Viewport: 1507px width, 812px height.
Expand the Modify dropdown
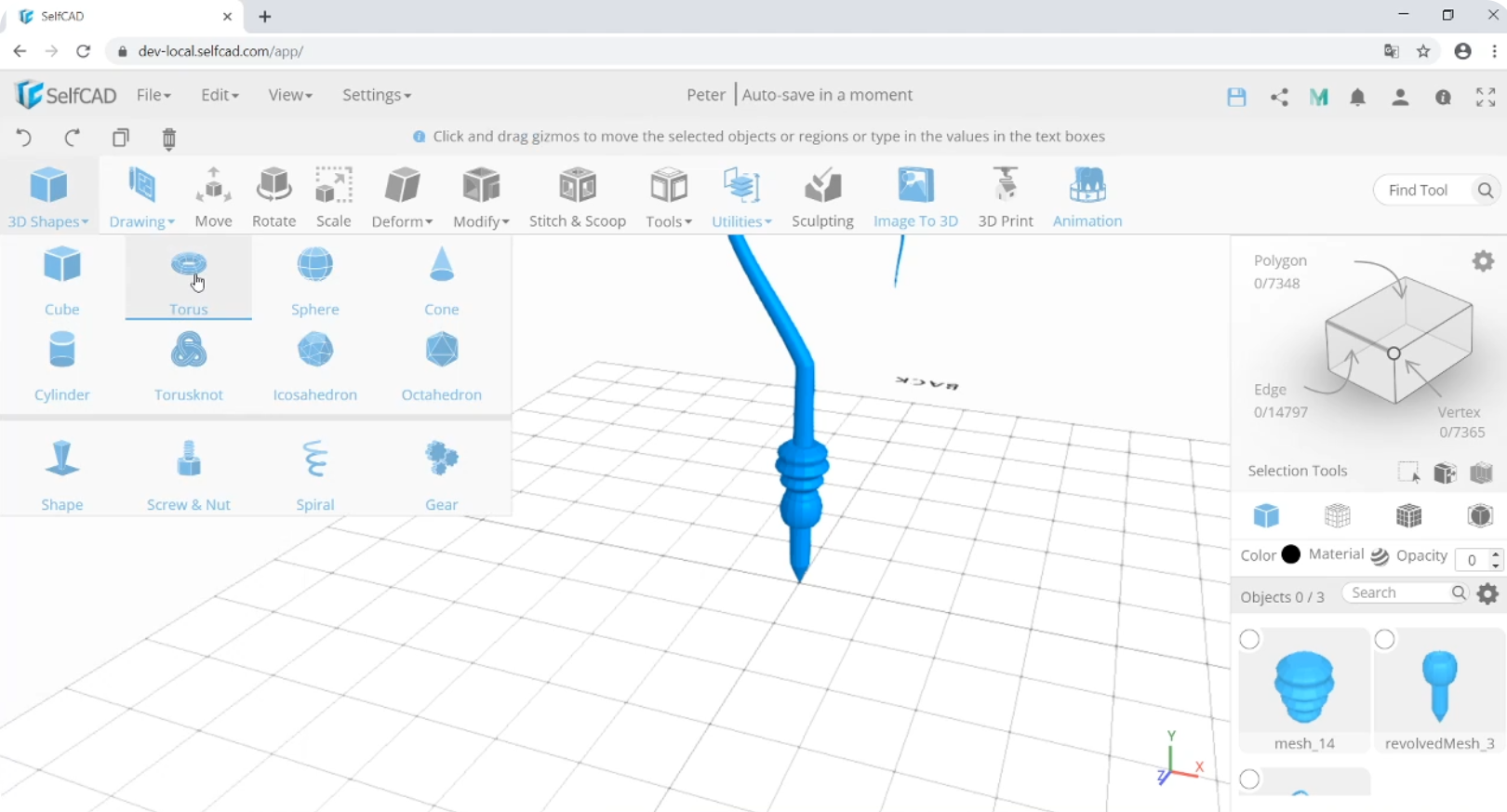click(481, 197)
